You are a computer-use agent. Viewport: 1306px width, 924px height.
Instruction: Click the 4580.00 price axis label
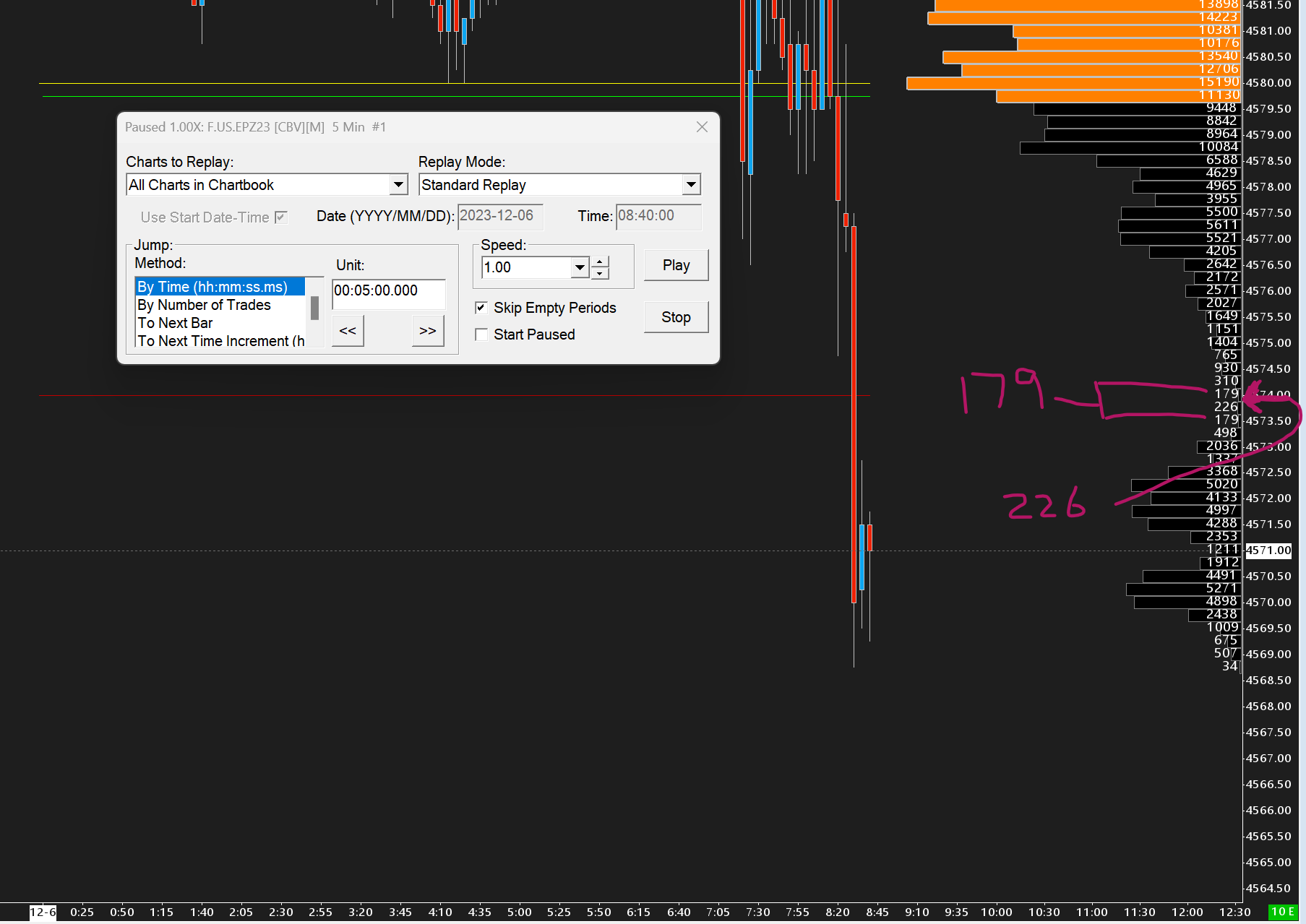(x=1268, y=83)
